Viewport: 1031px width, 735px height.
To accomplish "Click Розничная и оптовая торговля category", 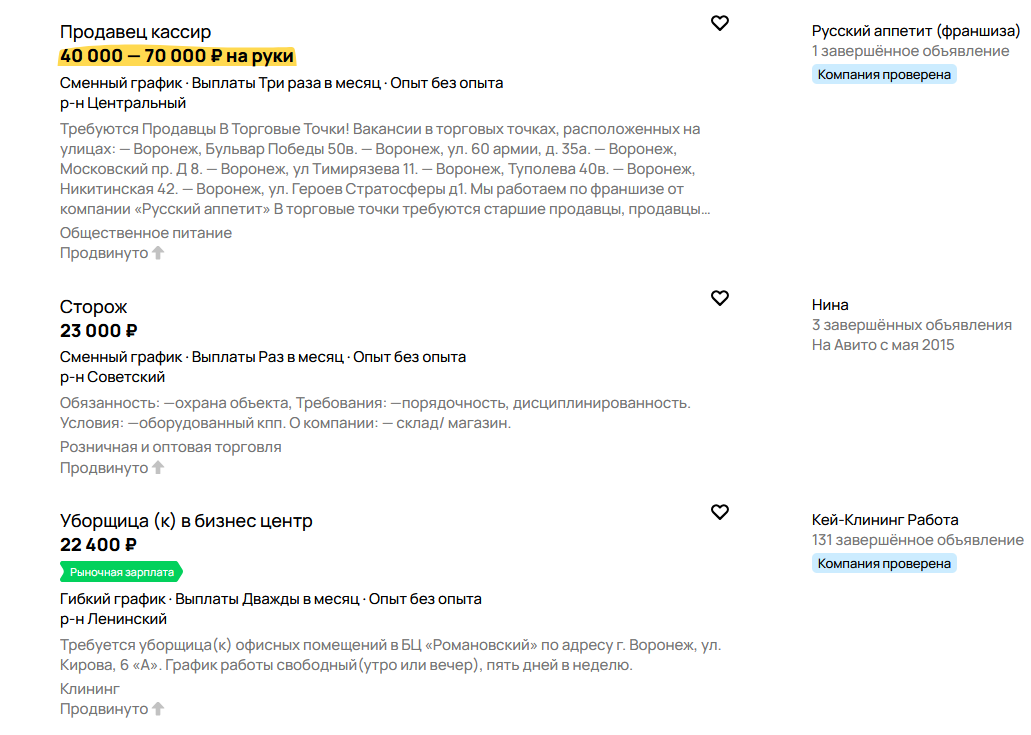I will 170,447.
